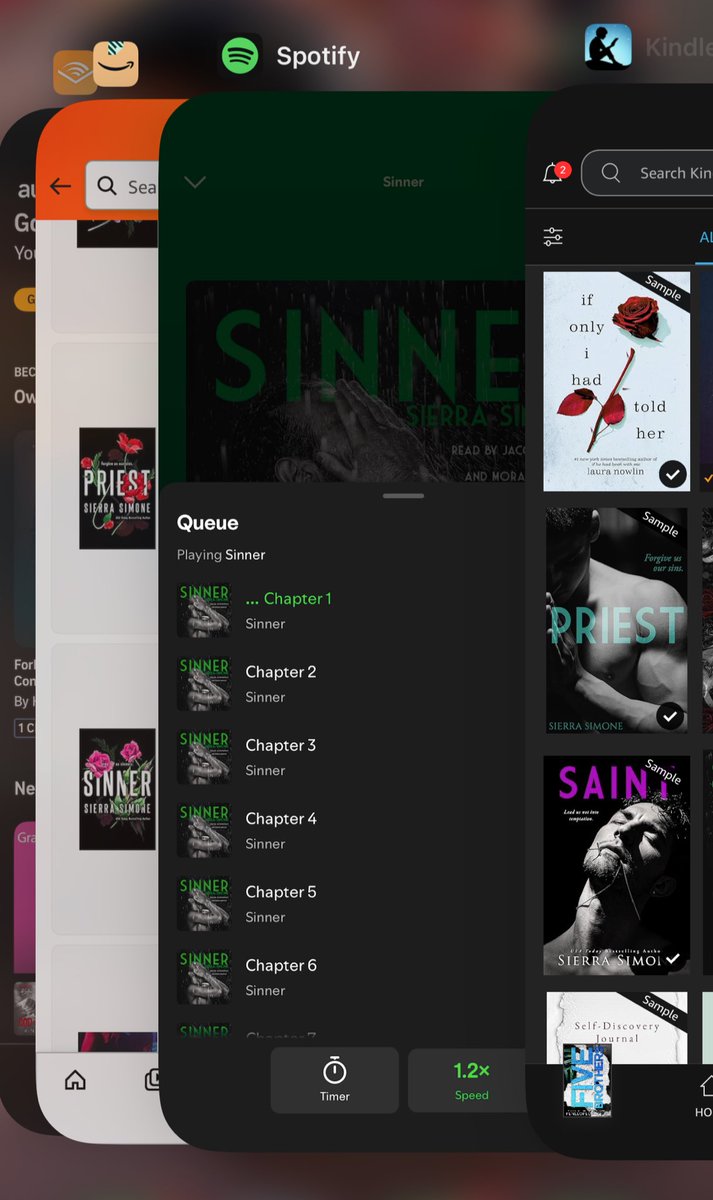This screenshot has height=1200, width=713.
Task: Open Self-Discovery Journal sample in Kindle
Action: pos(616,1028)
